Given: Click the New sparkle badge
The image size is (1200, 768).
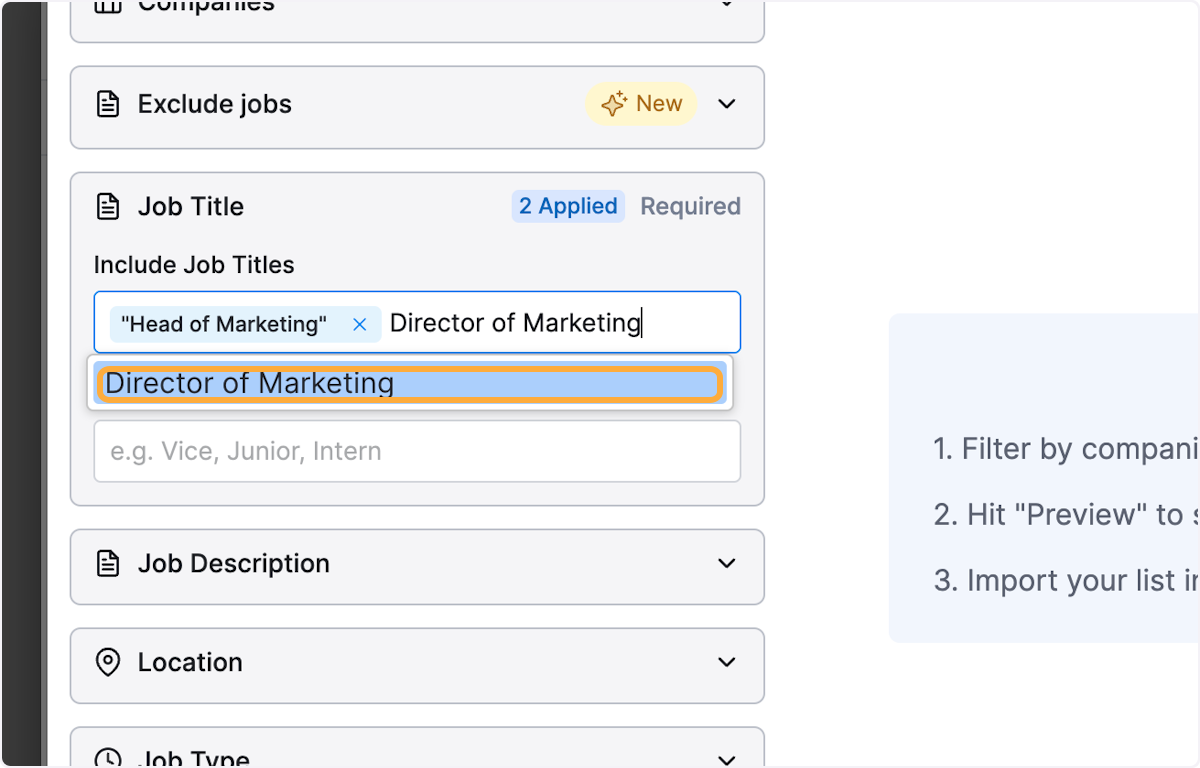Looking at the screenshot, I should click(x=641, y=104).
